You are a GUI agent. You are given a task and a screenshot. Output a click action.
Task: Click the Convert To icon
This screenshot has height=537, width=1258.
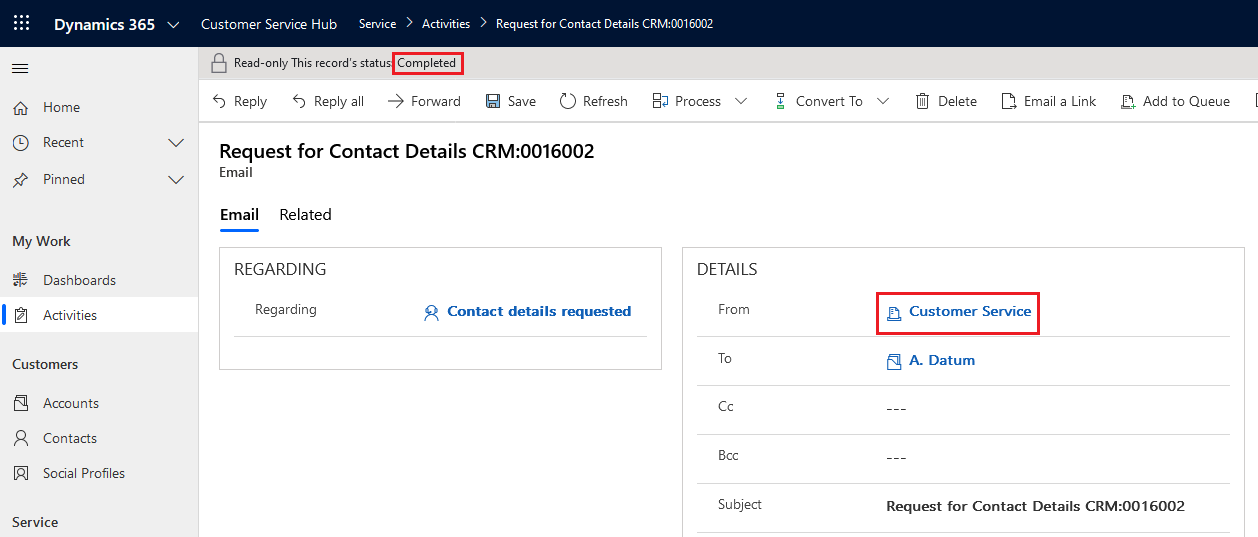[x=781, y=101]
